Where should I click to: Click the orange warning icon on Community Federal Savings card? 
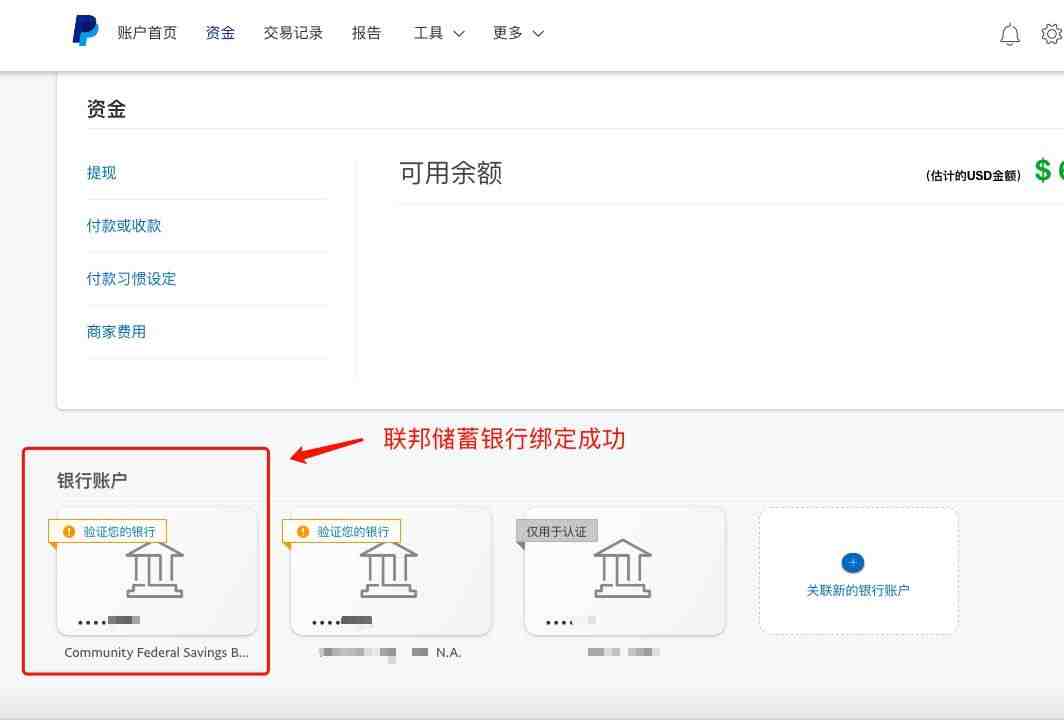pyautogui.click(x=69, y=531)
